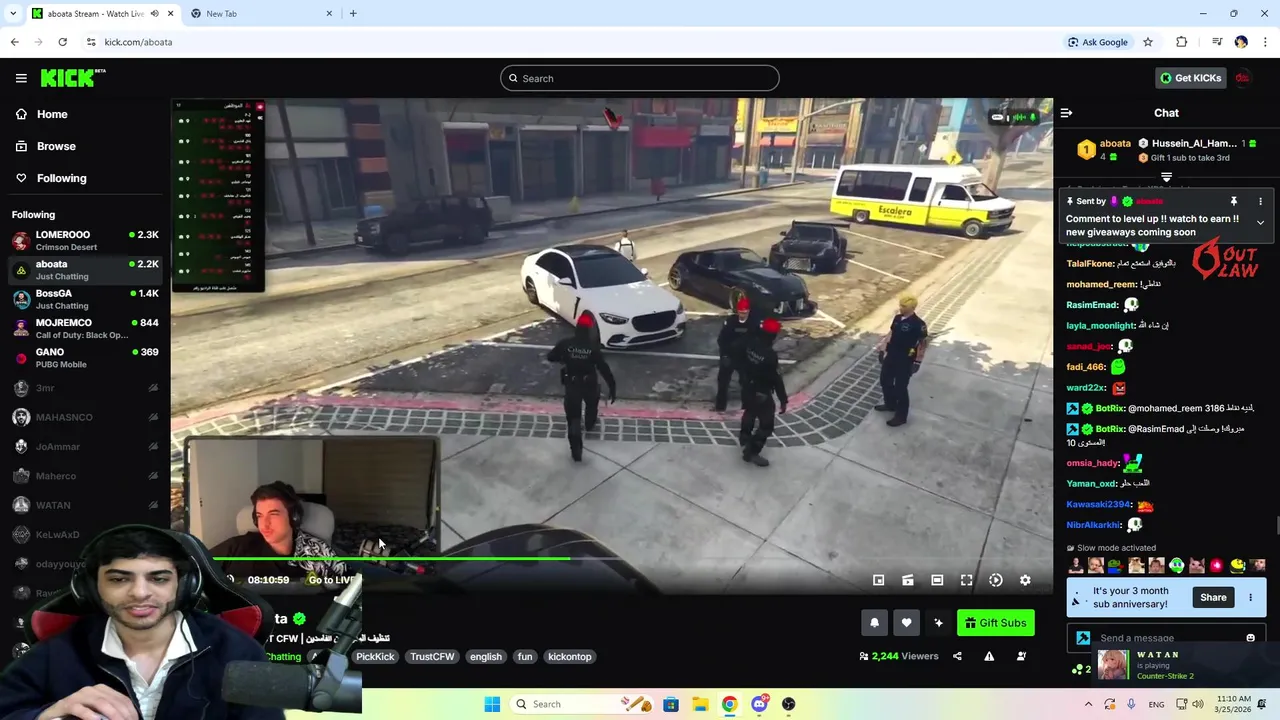Click the sparkle button left of Gift Subs
Viewport: 1280px width, 720px height.
(938, 623)
